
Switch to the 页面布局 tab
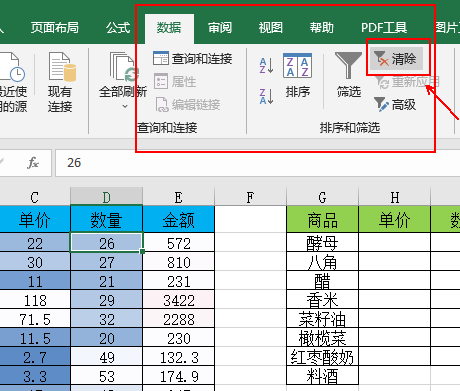point(55,28)
